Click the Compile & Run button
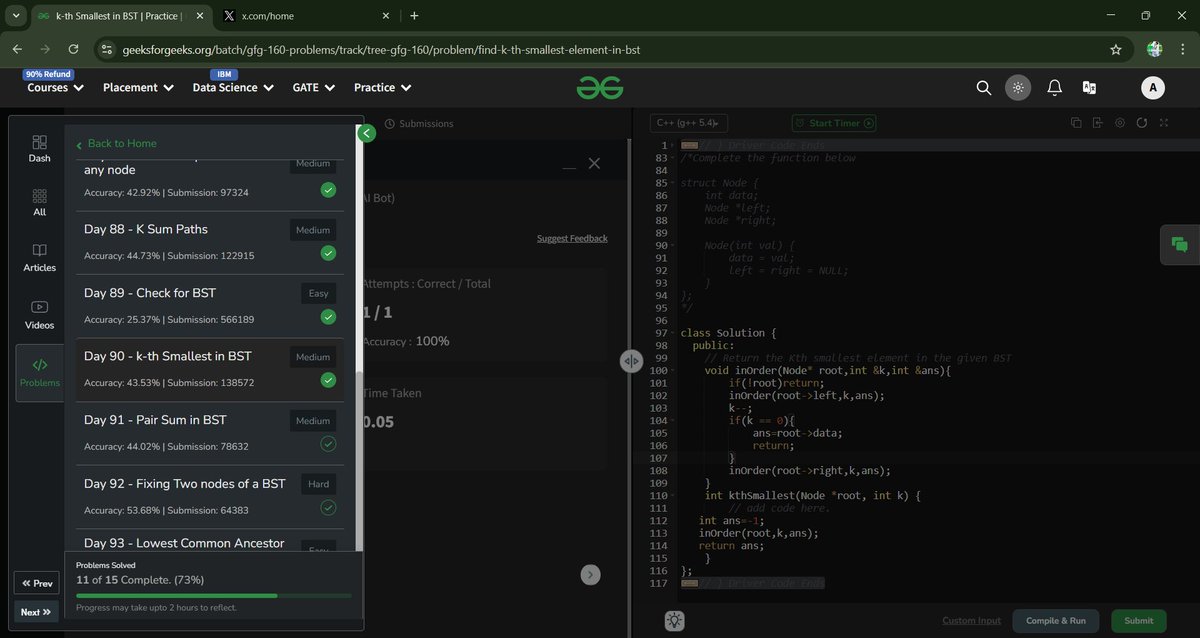 tap(1056, 621)
